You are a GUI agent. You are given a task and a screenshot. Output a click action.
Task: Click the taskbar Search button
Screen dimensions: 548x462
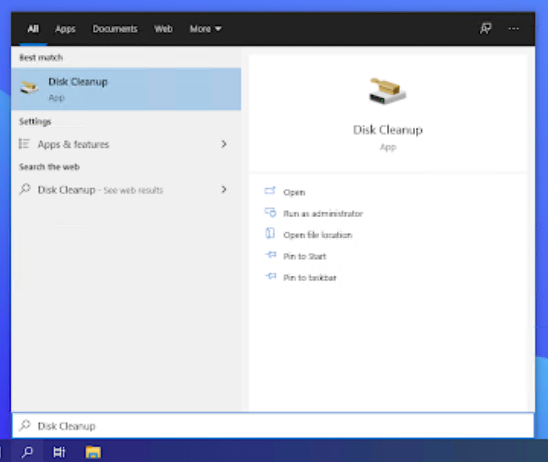tap(27, 452)
